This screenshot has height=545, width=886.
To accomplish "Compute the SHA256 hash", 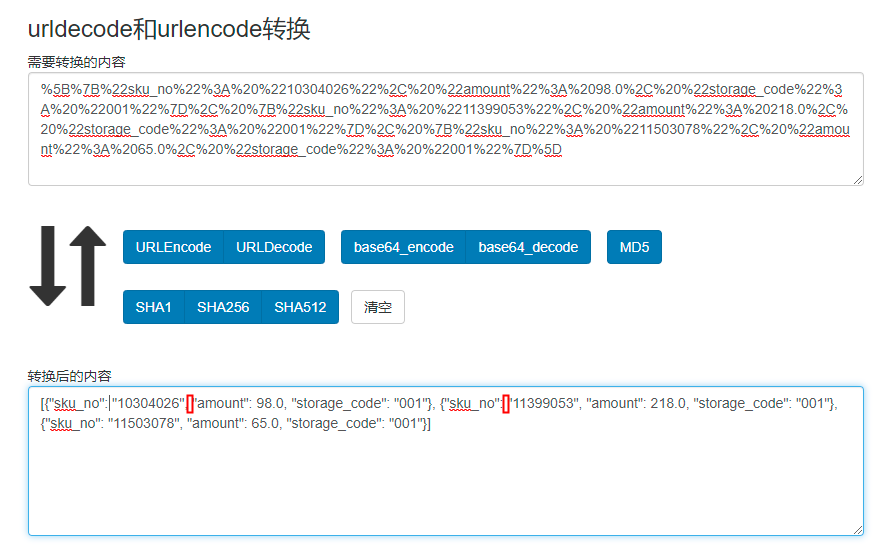I will click(223, 307).
